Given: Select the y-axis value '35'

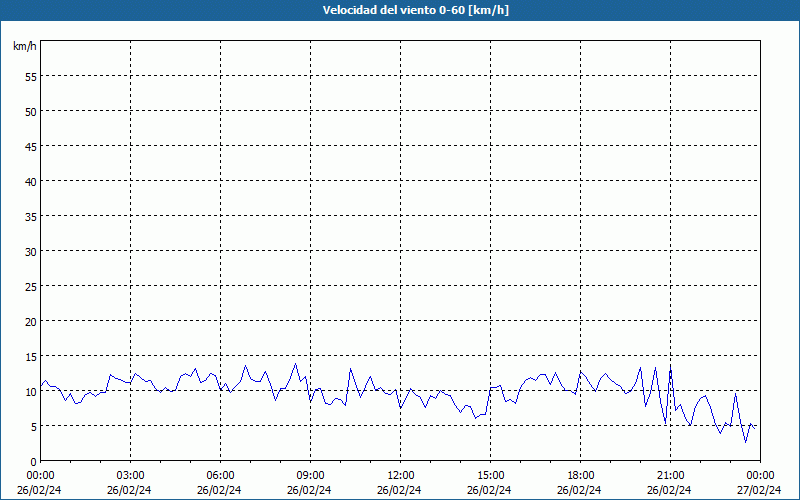Looking at the screenshot, I should [x=31, y=216].
